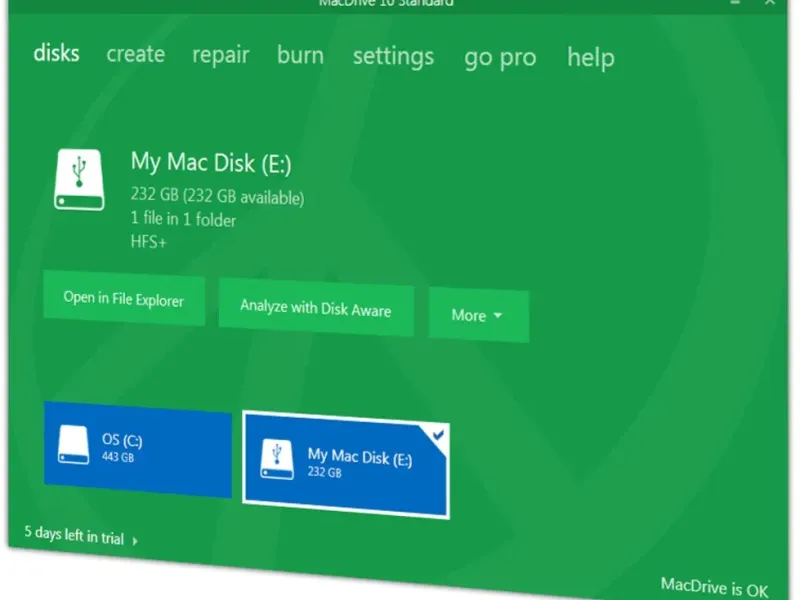
Task: Go to the repair tab
Action: tap(220, 55)
